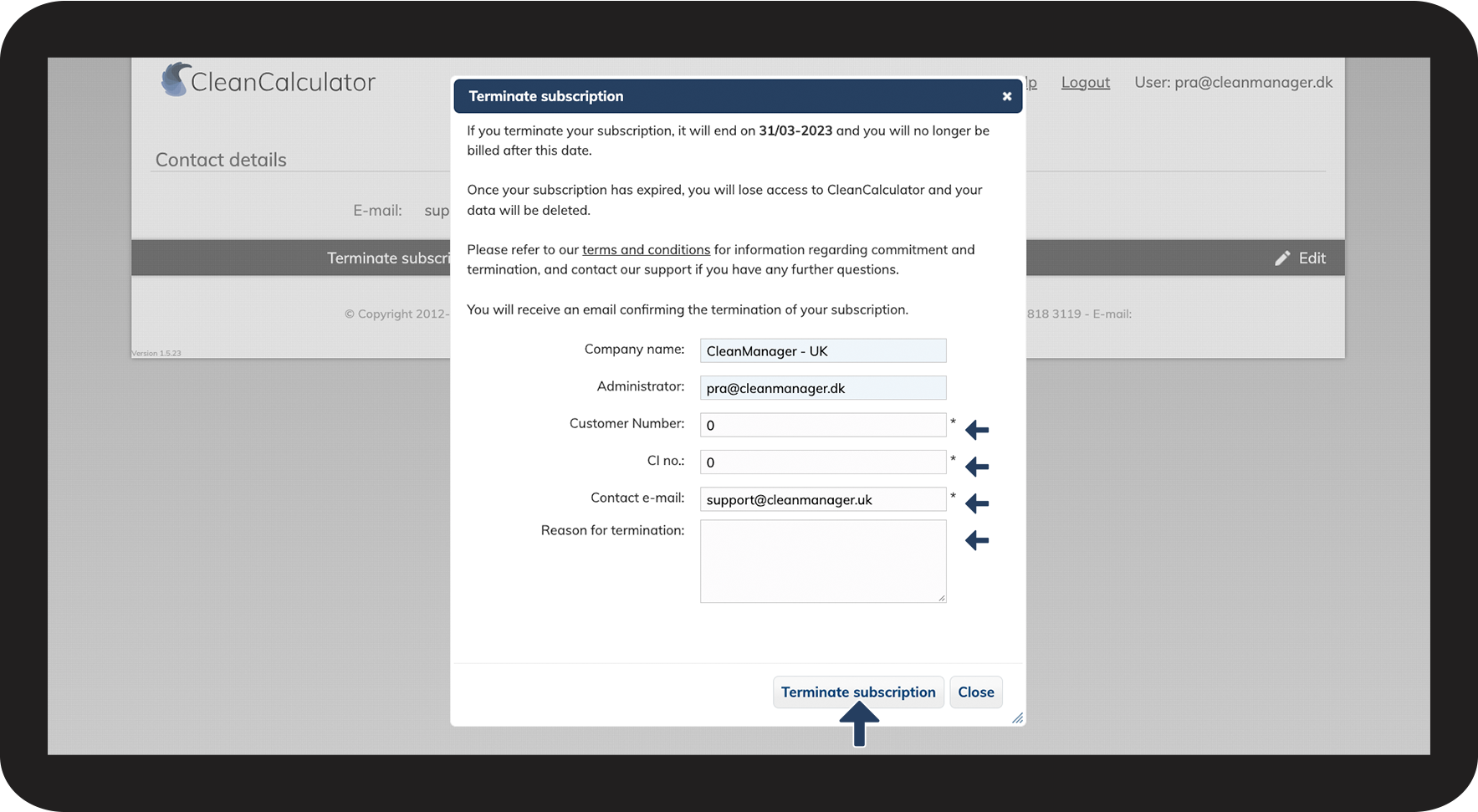Click the Reason for termination label
The image size is (1478, 812).
tap(612, 530)
